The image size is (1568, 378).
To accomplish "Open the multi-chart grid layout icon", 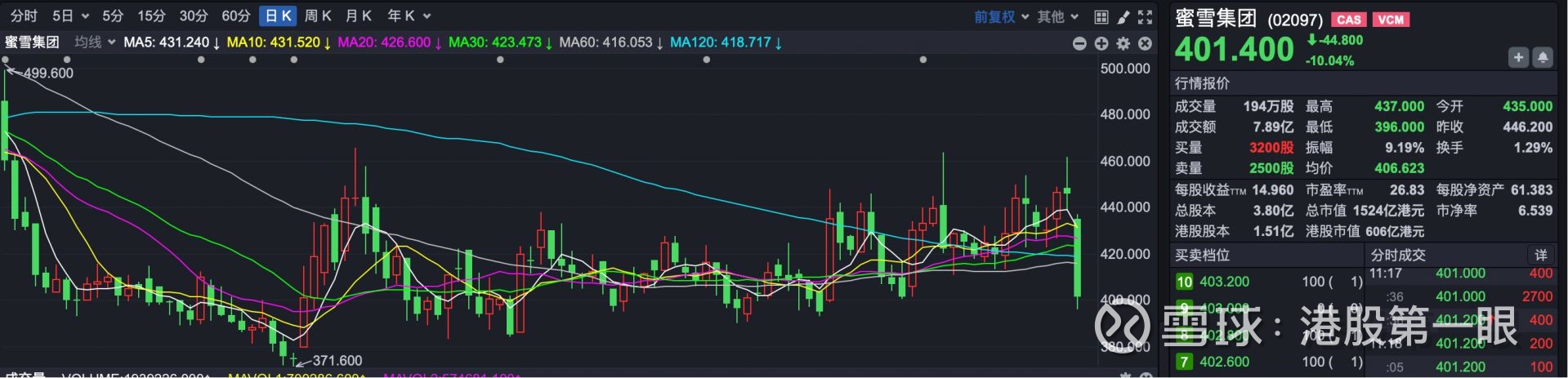I will [x=1101, y=17].
